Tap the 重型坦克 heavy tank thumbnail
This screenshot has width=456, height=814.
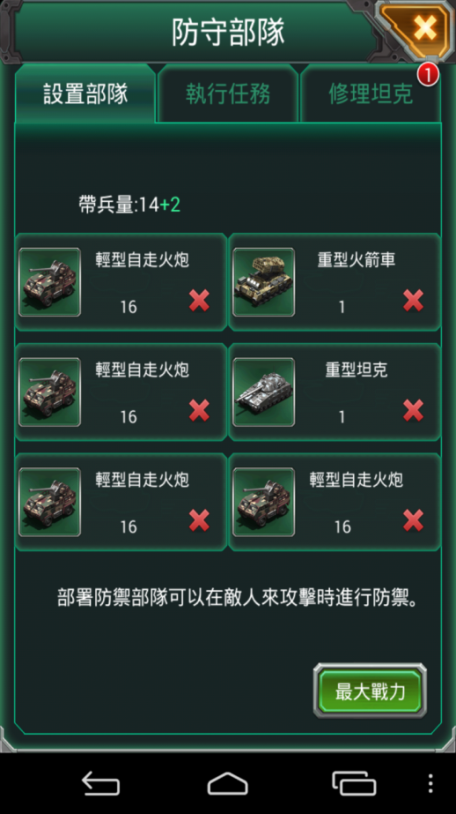[x=264, y=392]
